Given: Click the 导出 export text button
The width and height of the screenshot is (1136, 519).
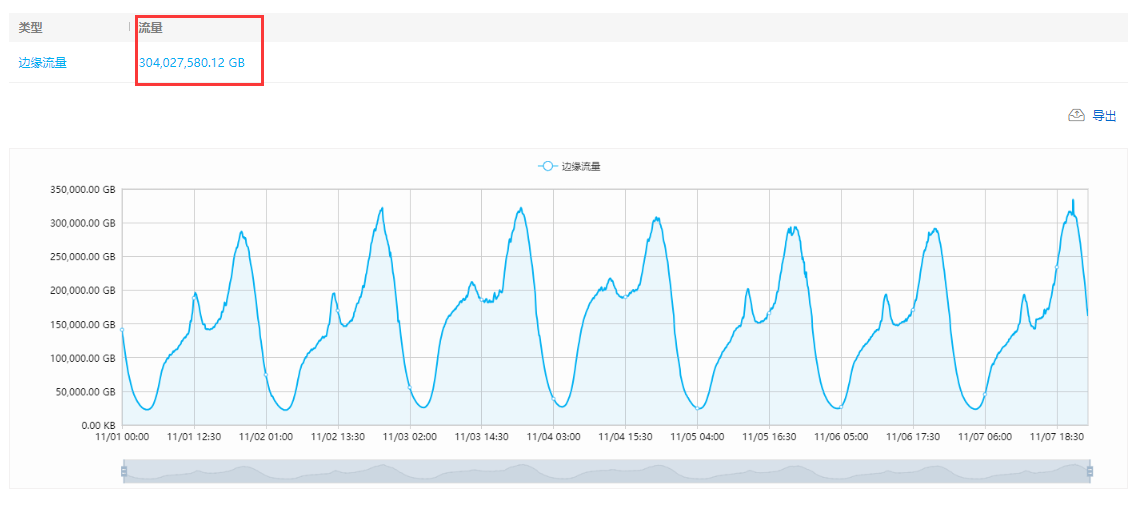Looking at the screenshot, I should 1104,116.
